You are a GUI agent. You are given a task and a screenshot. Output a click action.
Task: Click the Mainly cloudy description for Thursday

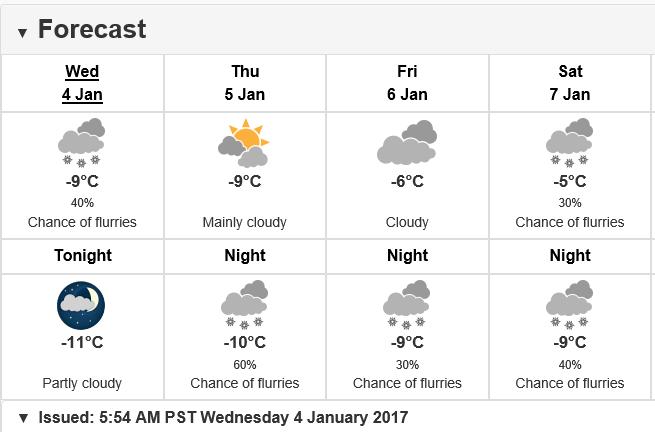(x=245, y=222)
